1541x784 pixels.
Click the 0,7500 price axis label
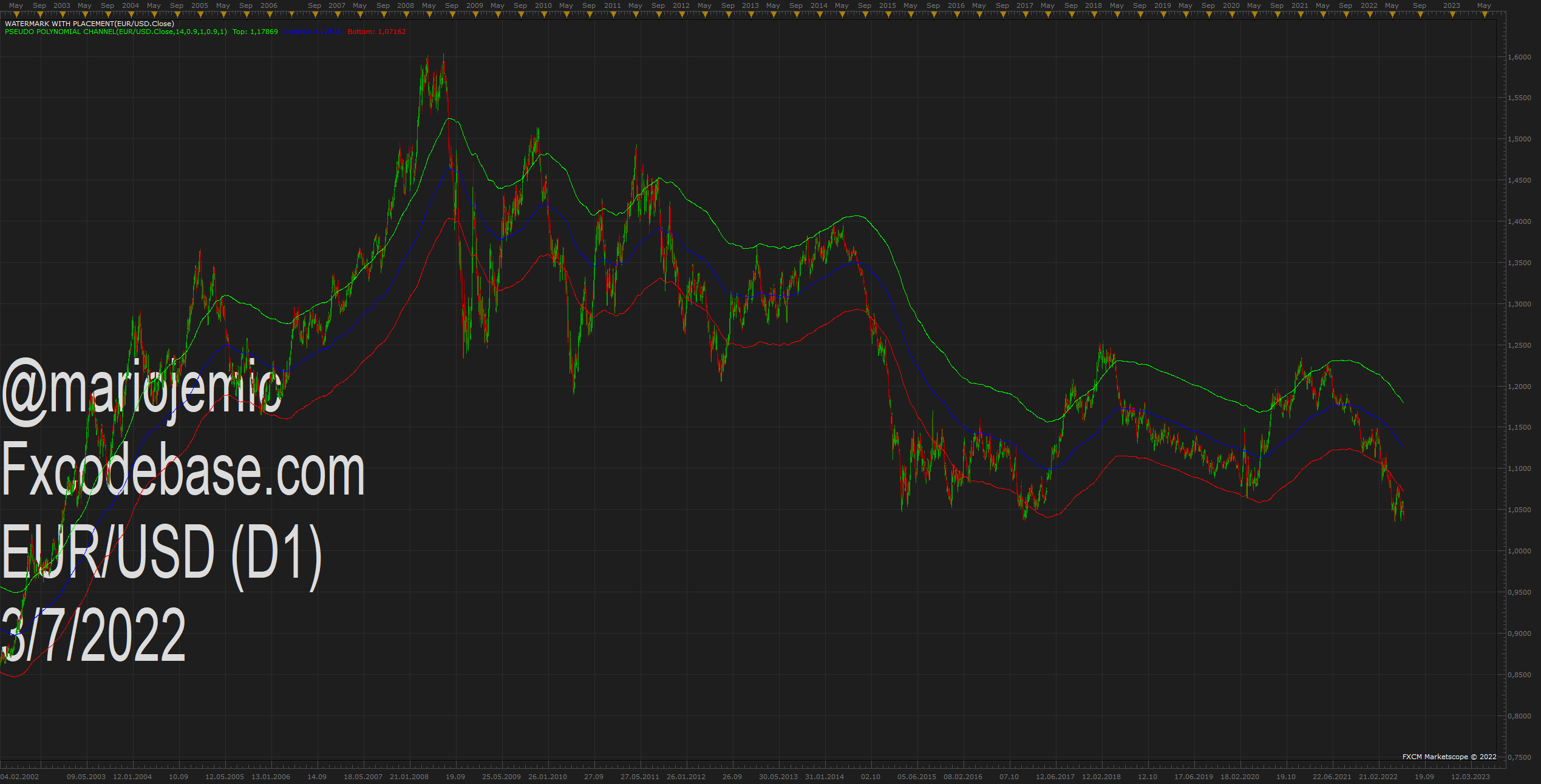point(1519,757)
